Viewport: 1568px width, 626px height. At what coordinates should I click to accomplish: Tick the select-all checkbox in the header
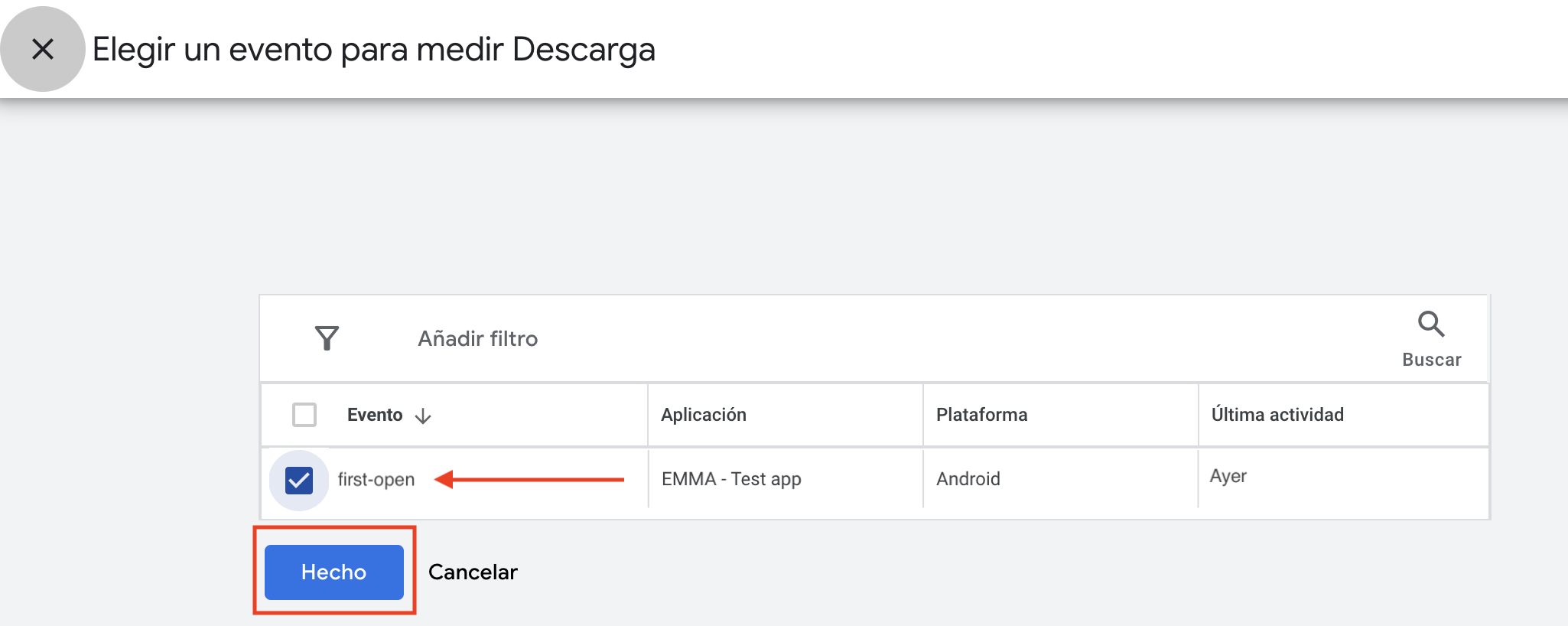point(304,415)
